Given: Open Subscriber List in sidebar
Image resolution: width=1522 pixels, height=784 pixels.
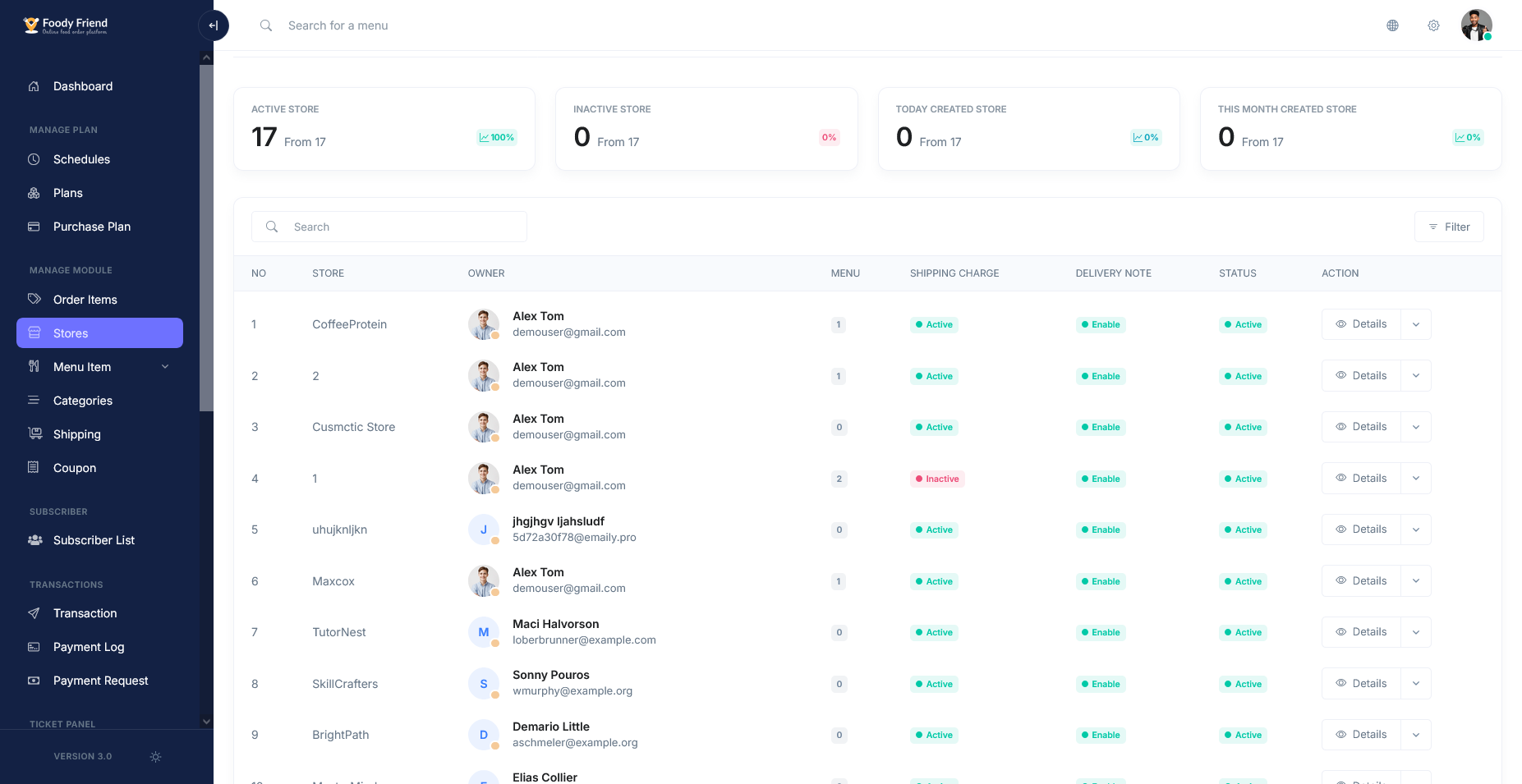Looking at the screenshot, I should pos(99,540).
